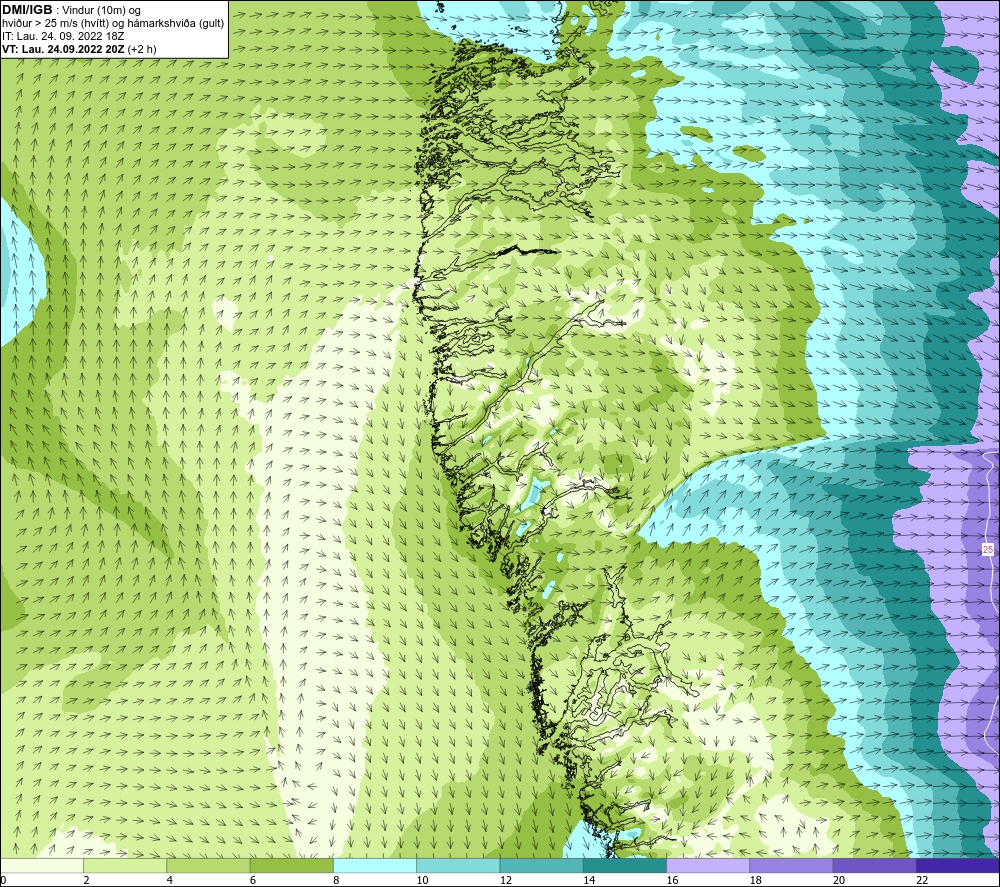Click the legend scale label "20"

(x=839, y=880)
